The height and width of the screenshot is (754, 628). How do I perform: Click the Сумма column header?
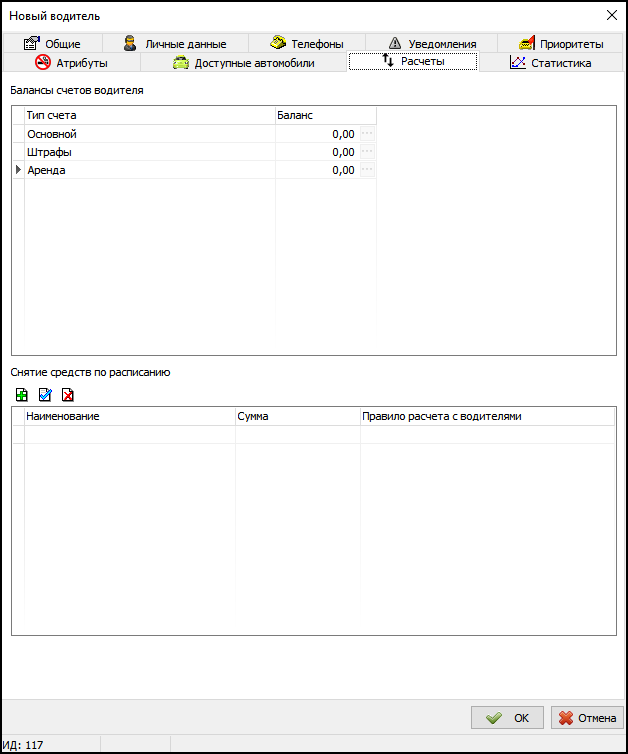297,416
